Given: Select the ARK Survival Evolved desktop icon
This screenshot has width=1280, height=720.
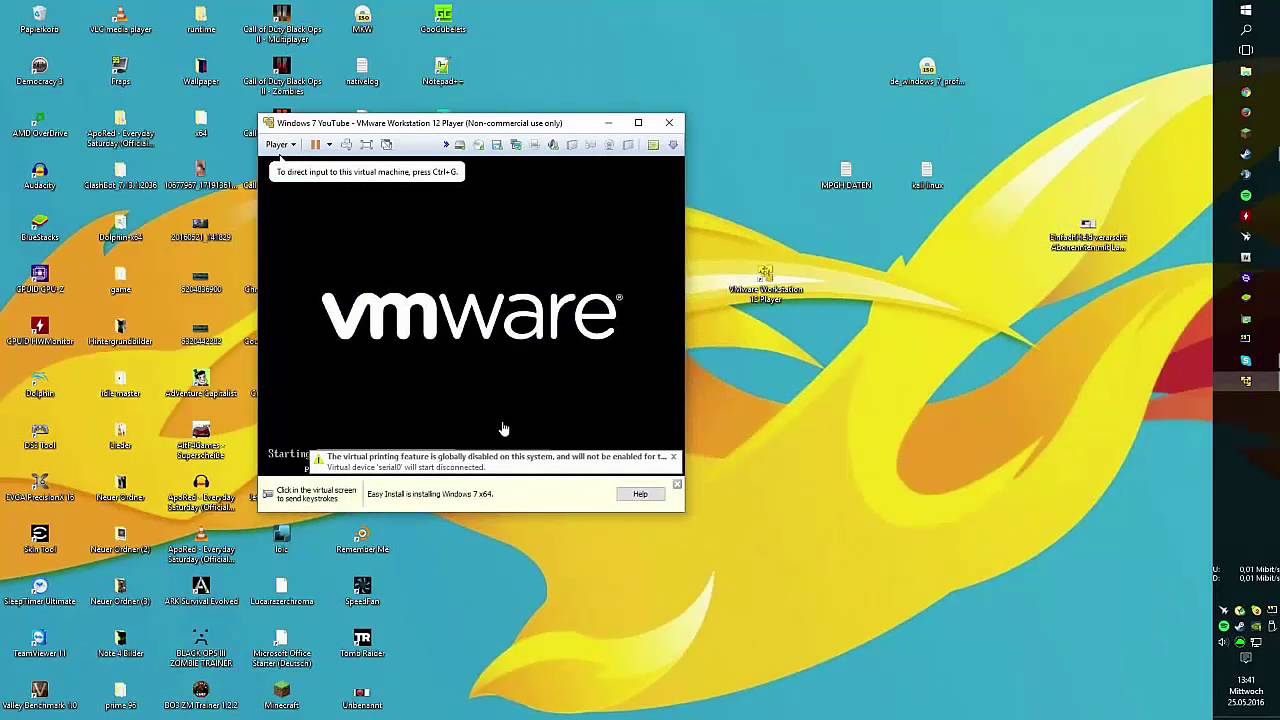Looking at the screenshot, I should 201,591.
